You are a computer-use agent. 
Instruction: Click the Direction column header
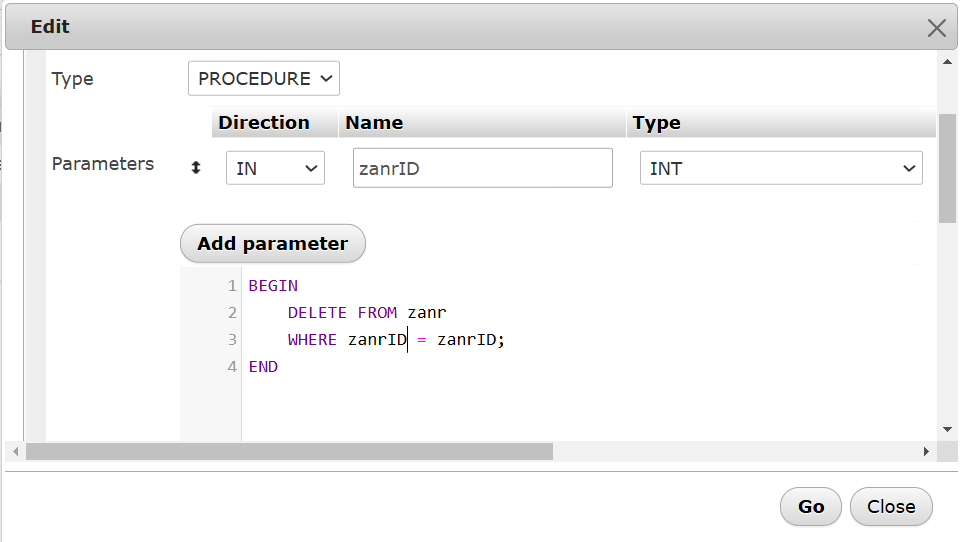click(264, 123)
